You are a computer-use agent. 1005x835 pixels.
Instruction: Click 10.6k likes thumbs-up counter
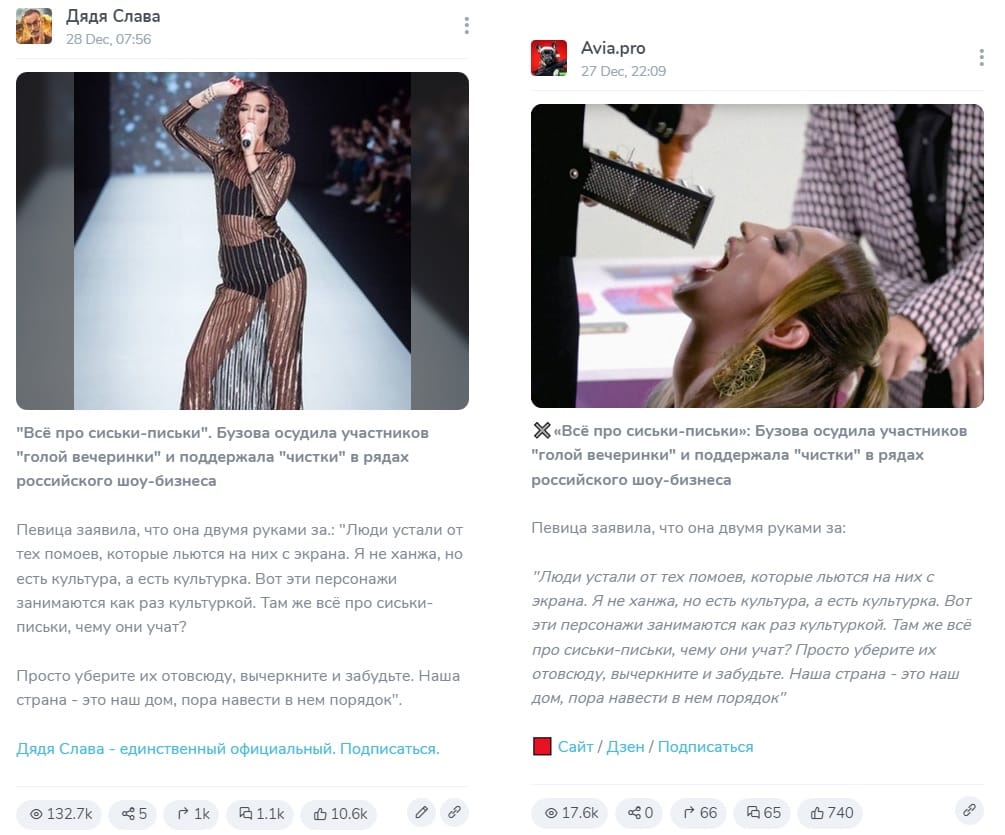pyautogui.click(x=339, y=814)
